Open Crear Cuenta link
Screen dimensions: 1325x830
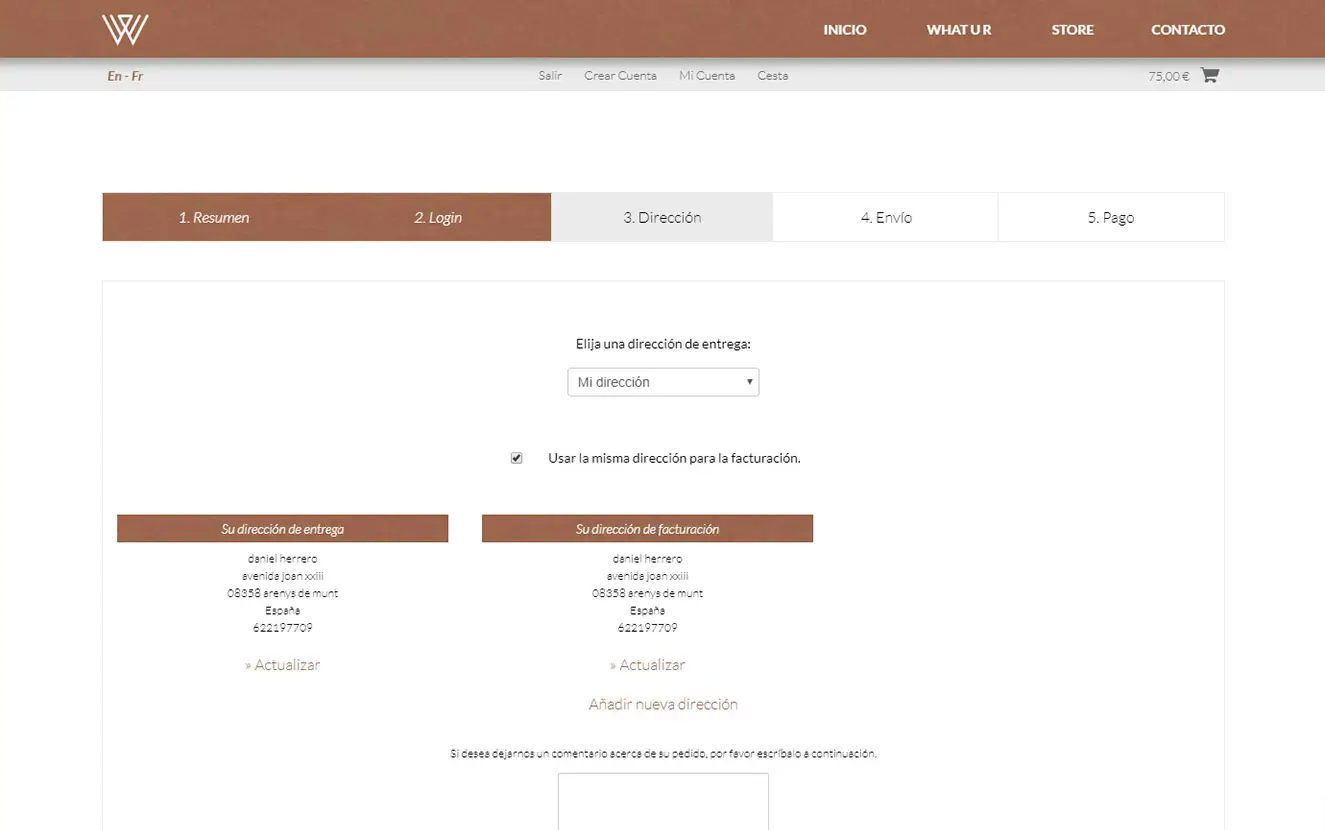pos(620,76)
